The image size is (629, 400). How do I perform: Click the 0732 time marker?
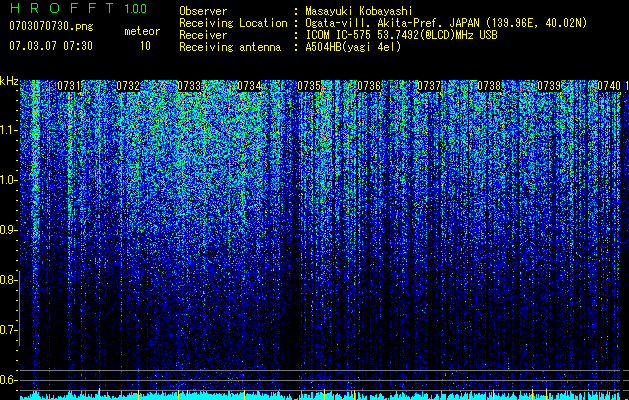pyautogui.click(x=128, y=86)
